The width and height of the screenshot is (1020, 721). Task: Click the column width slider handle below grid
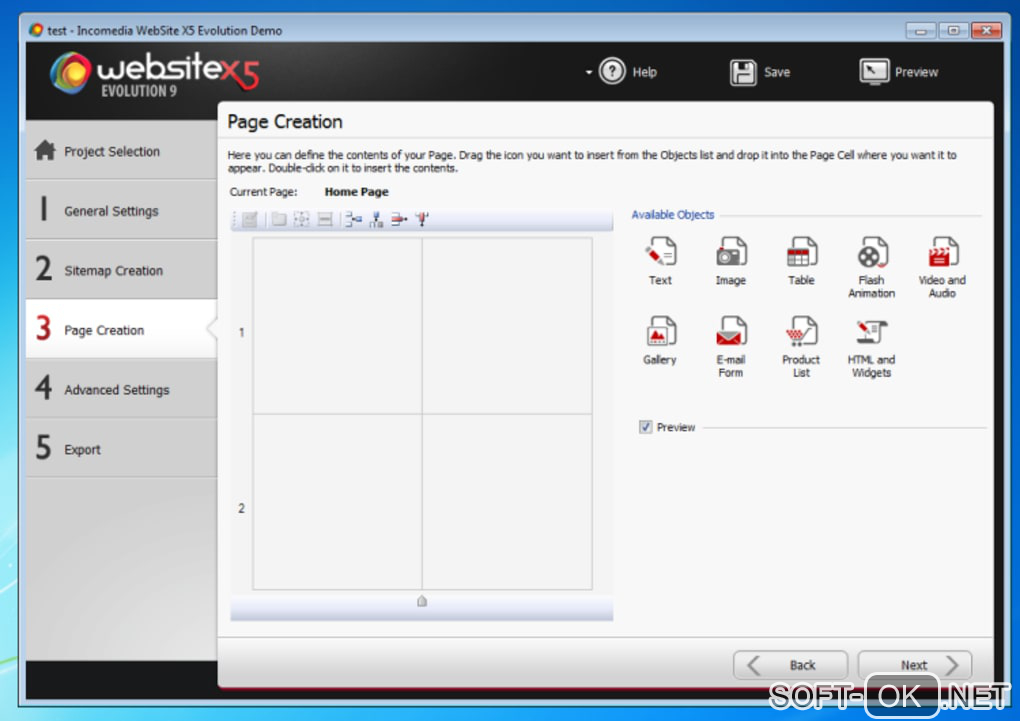pos(422,601)
